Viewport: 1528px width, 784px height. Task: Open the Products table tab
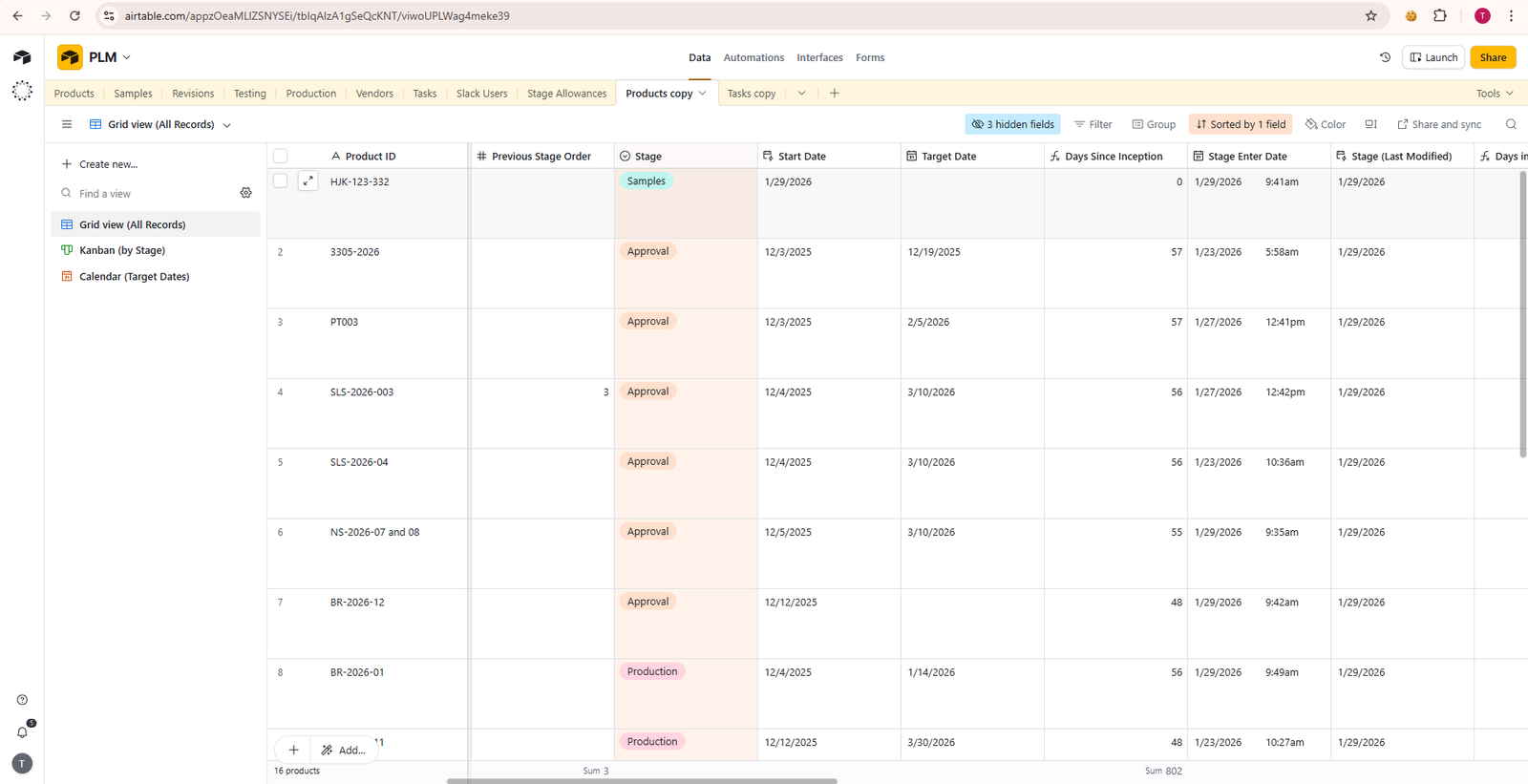pos(74,94)
